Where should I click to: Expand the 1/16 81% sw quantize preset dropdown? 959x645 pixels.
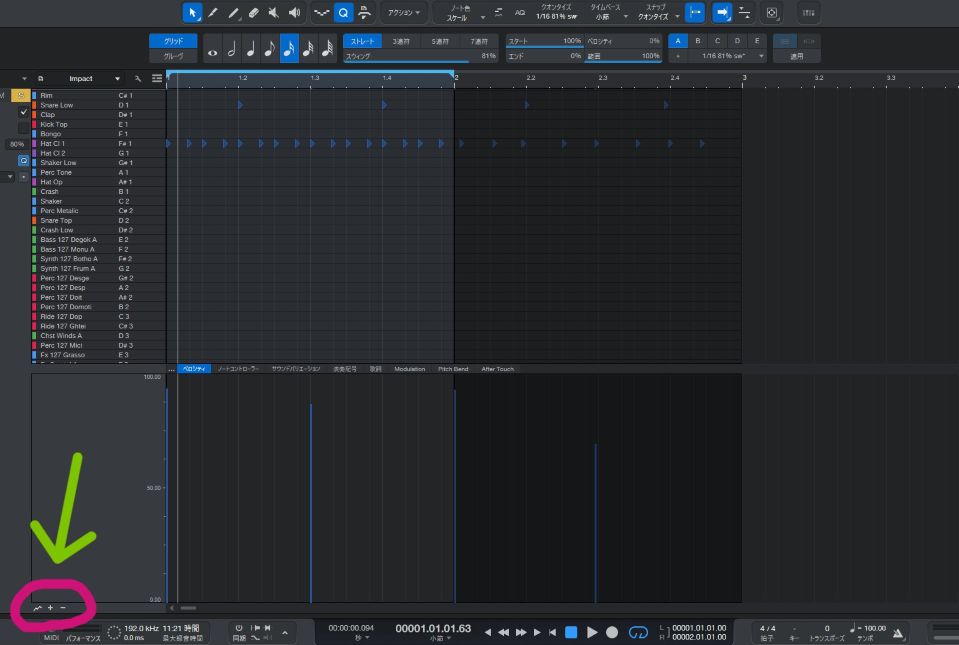tap(761, 56)
